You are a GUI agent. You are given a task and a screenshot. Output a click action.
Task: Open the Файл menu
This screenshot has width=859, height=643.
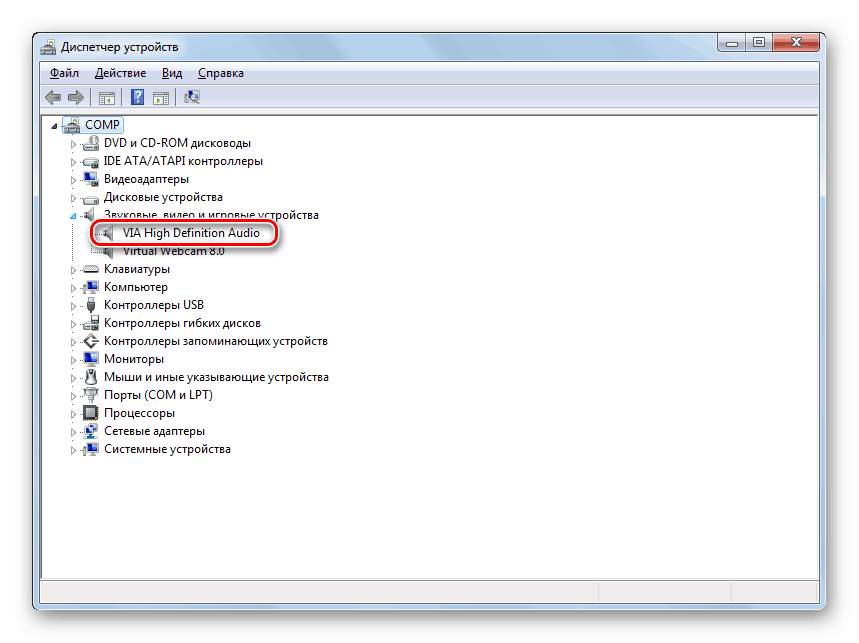64,73
